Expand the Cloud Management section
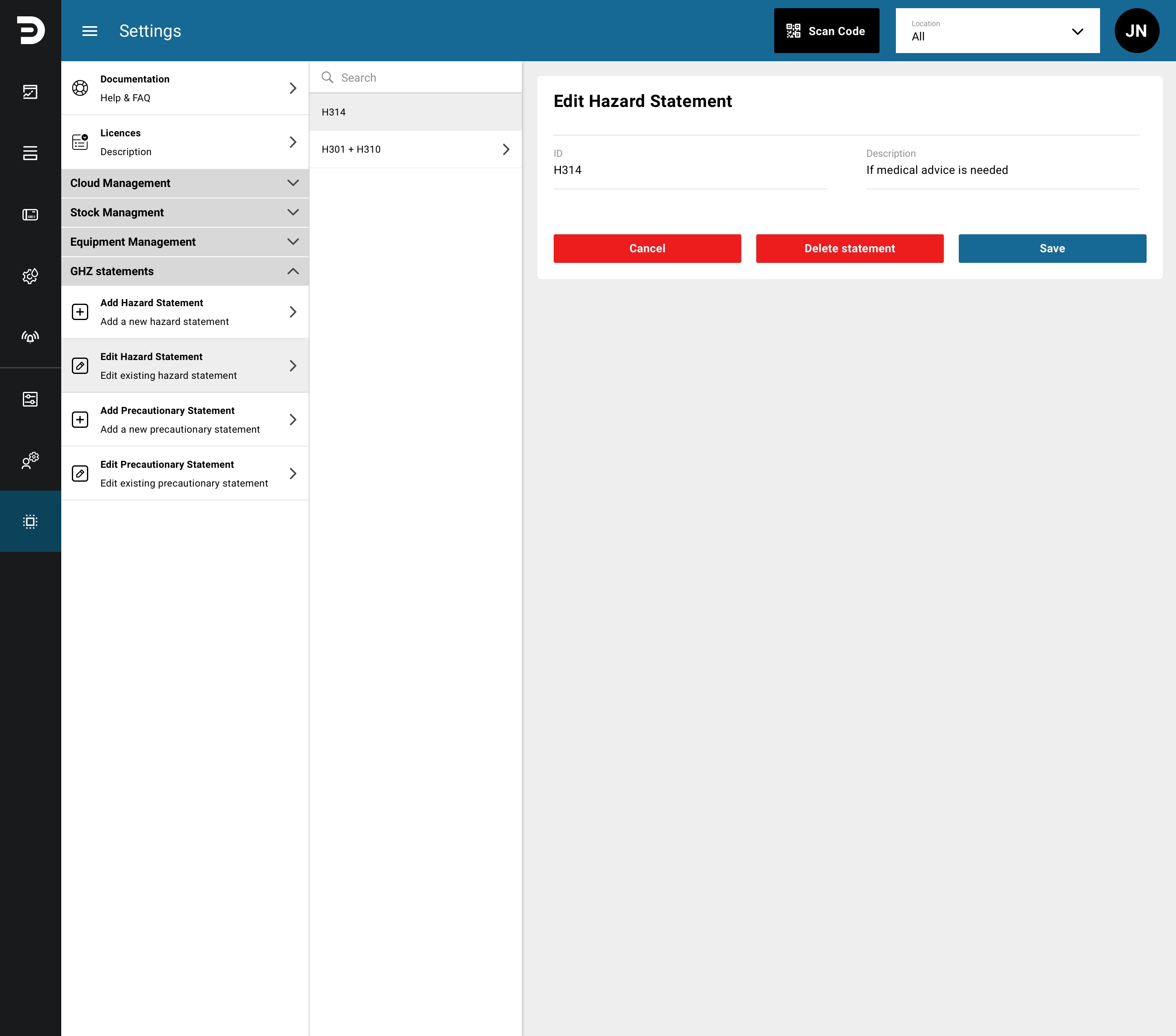Image resolution: width=1176 pixels, height=1036 pixels. 185,183
